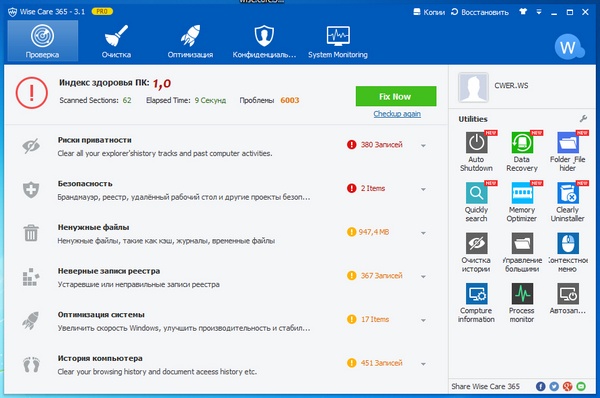Click the green Fix Now button
This screenshot has width=600, height=398.
(x=396, y=96)
